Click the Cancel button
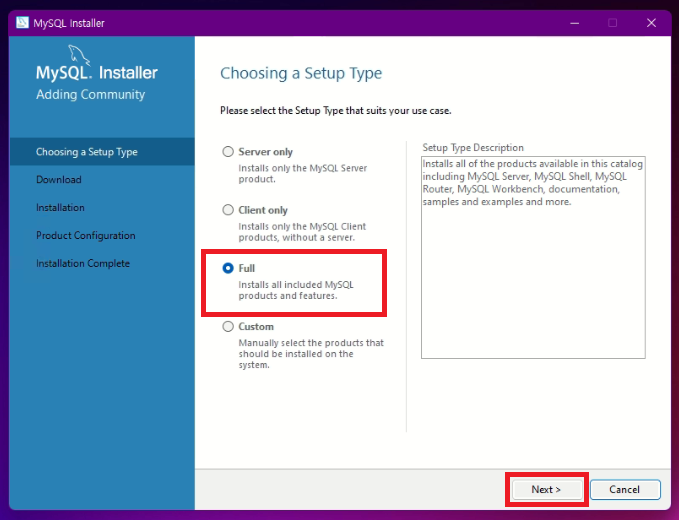This screenshot has width=679, height=520. tap(624, 490)
